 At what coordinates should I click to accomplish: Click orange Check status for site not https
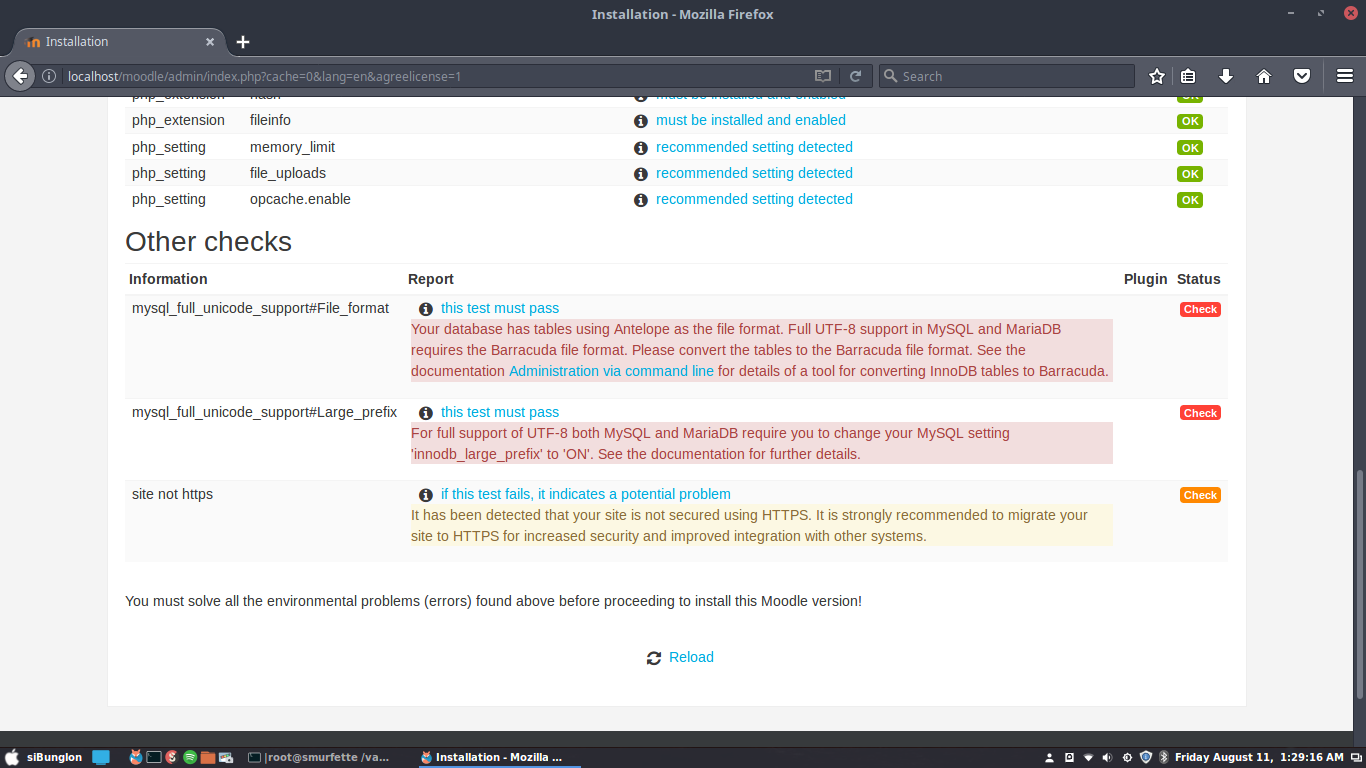pyautogui.click(x=1200, y=495)
